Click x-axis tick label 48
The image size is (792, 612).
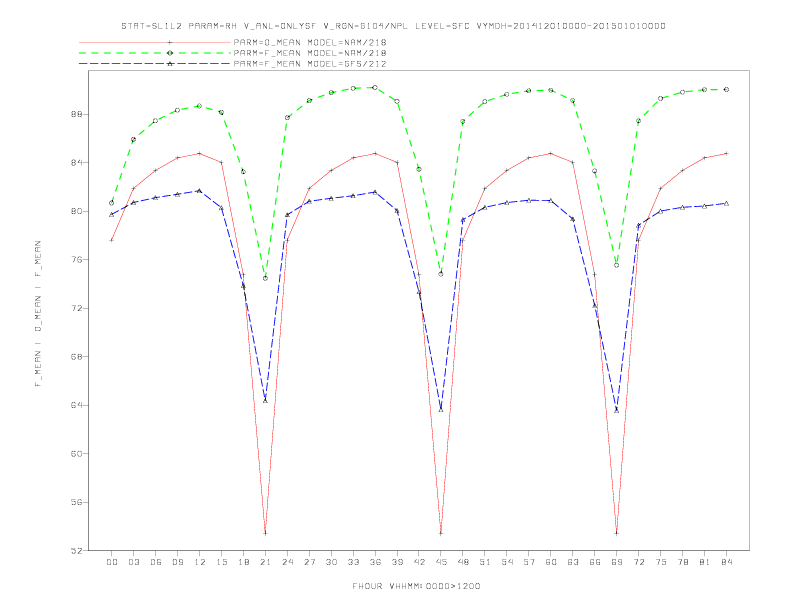463,562
